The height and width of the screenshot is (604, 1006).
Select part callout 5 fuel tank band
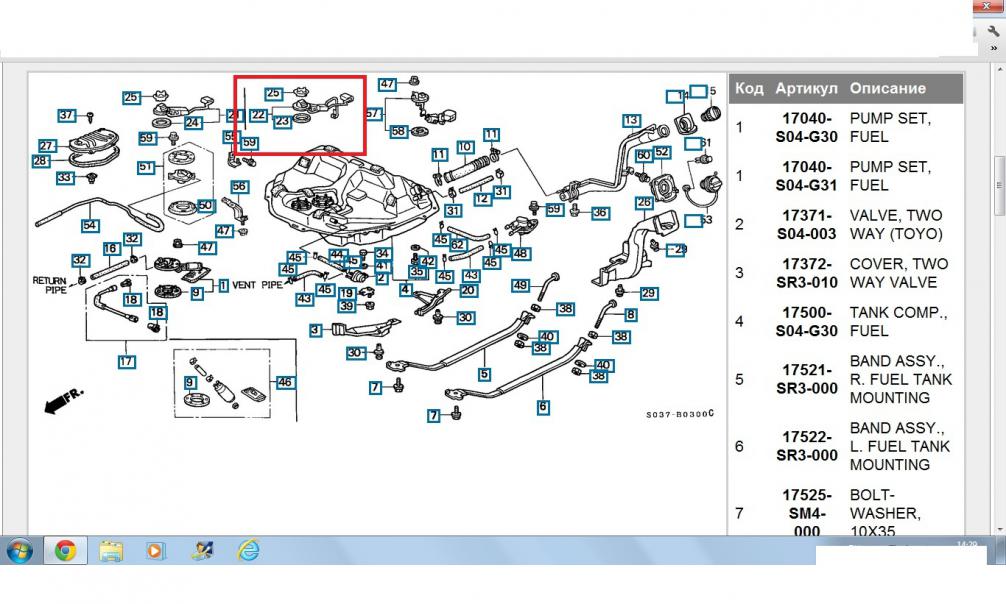pos(484,374)
